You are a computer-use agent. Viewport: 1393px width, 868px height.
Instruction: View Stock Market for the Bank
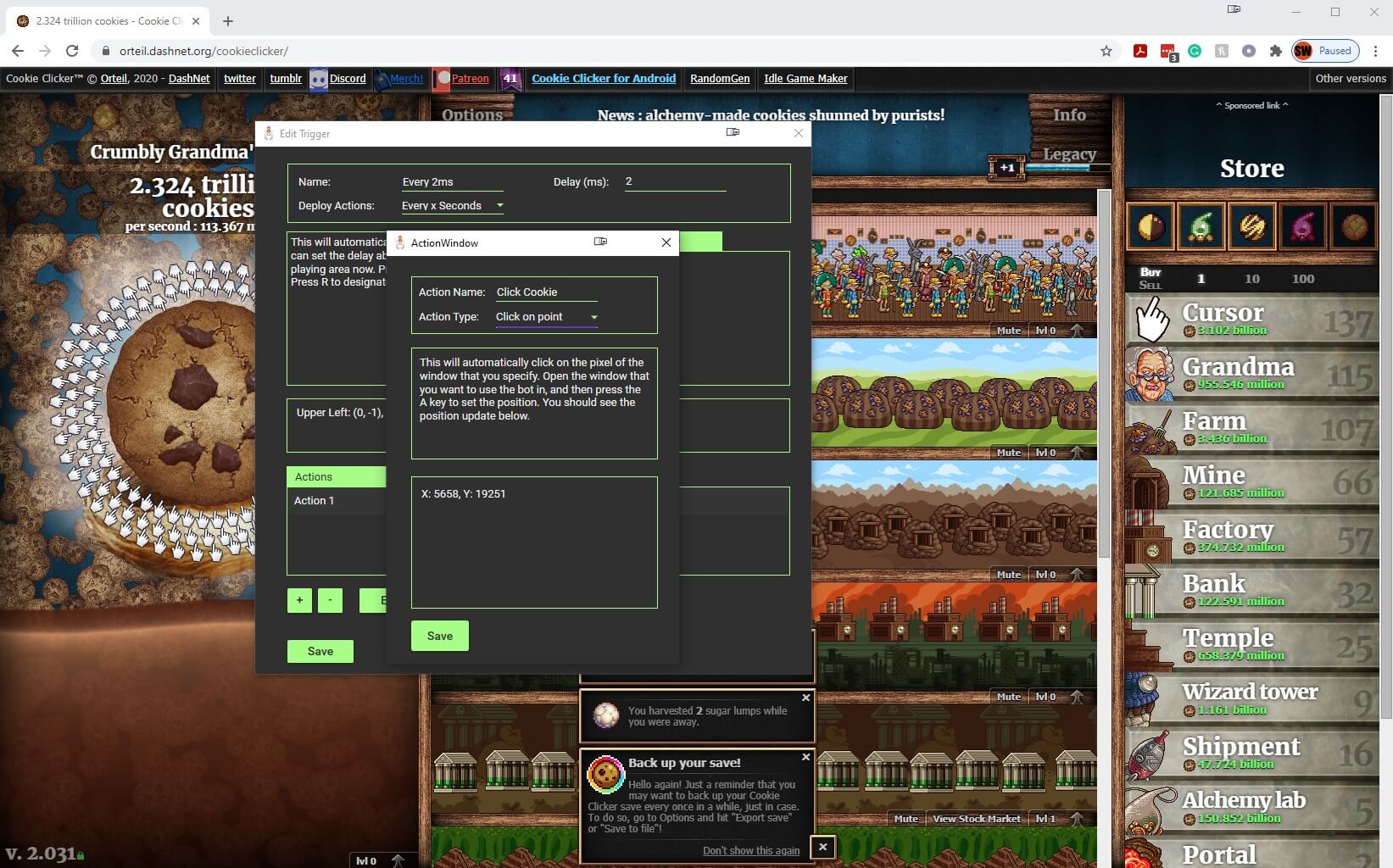[977, 819]
